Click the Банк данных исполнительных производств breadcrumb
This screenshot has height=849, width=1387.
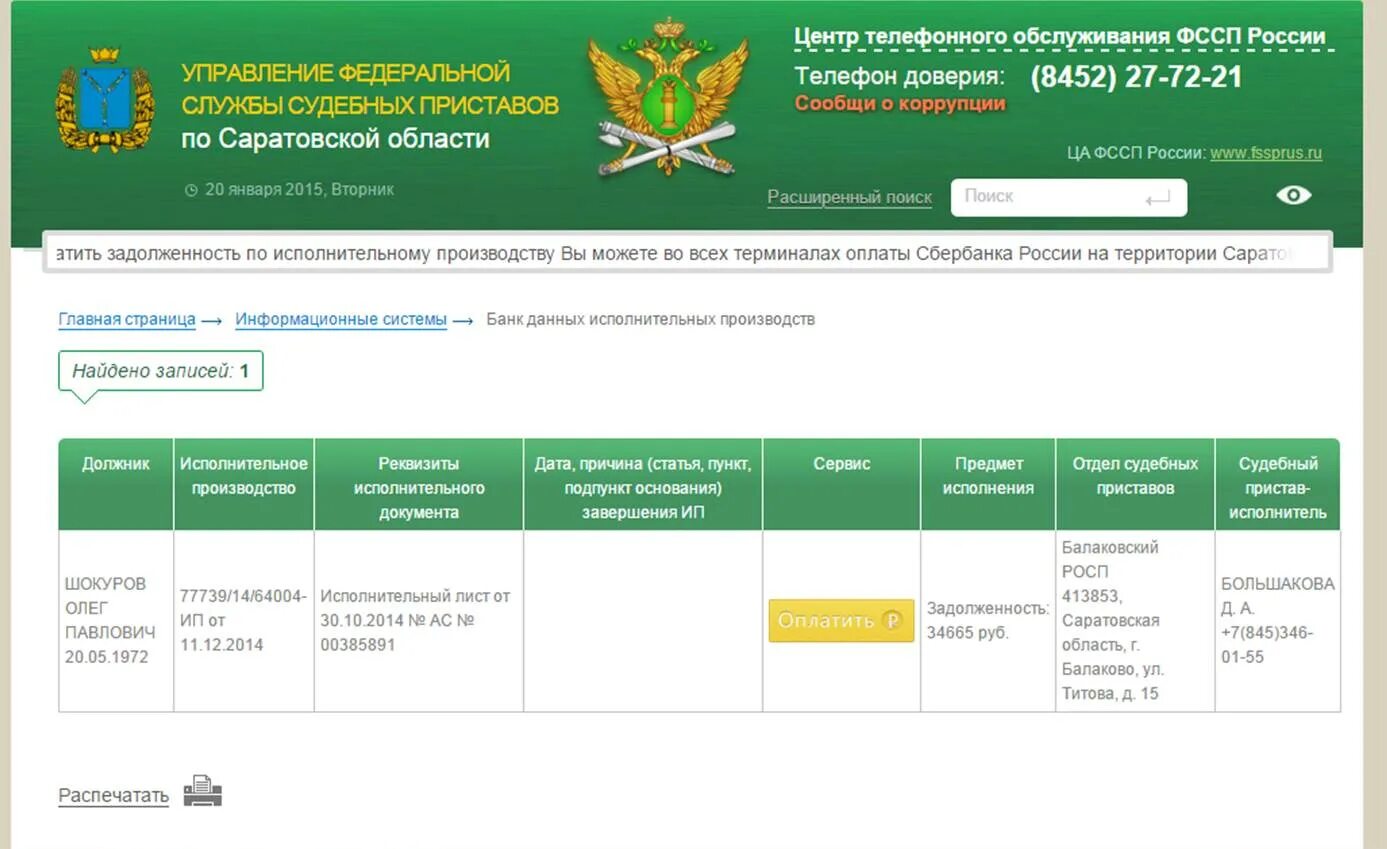click(651, 319)
